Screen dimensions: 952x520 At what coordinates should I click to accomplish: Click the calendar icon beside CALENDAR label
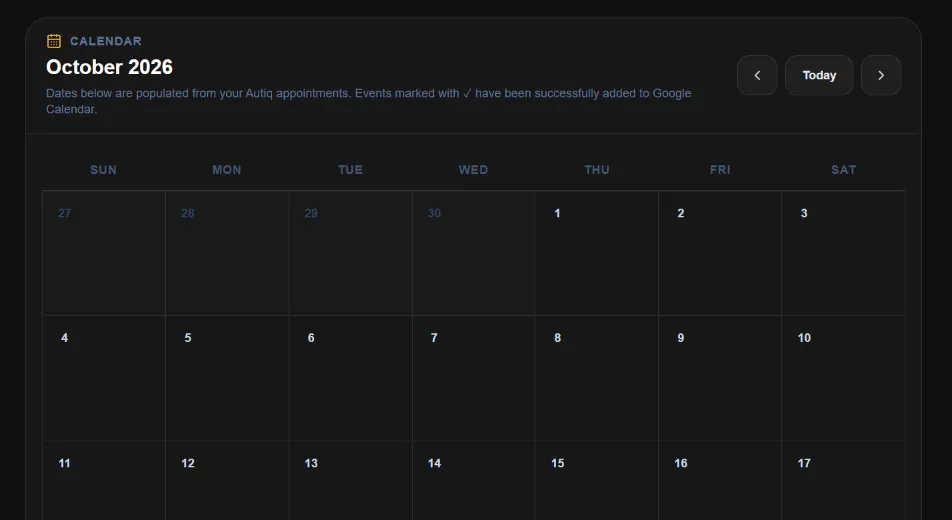[x=54, y=41]
